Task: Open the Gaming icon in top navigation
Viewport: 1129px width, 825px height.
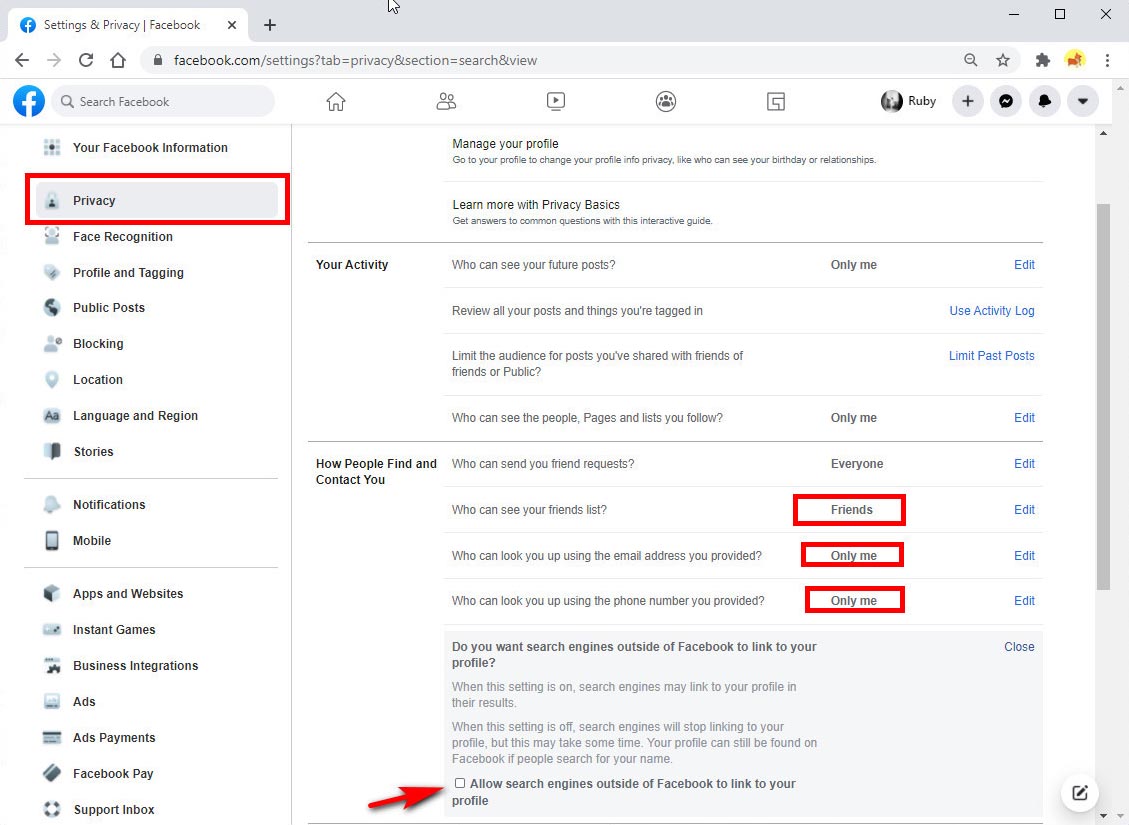Action: [x=775, y=102]
